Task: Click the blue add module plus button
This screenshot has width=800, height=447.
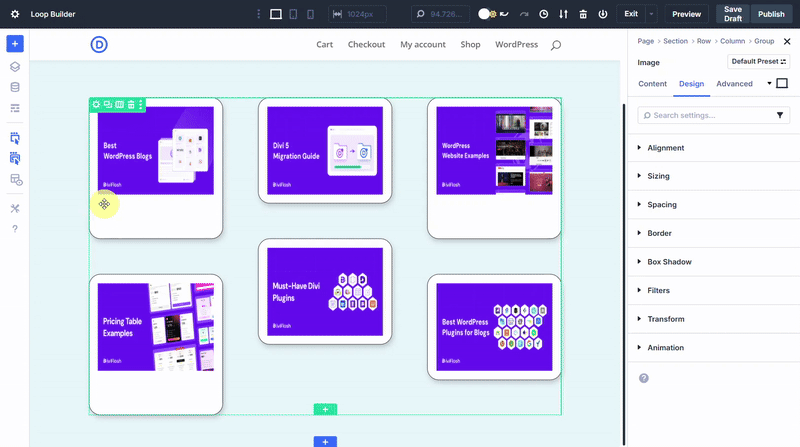Action: point(15,44)
